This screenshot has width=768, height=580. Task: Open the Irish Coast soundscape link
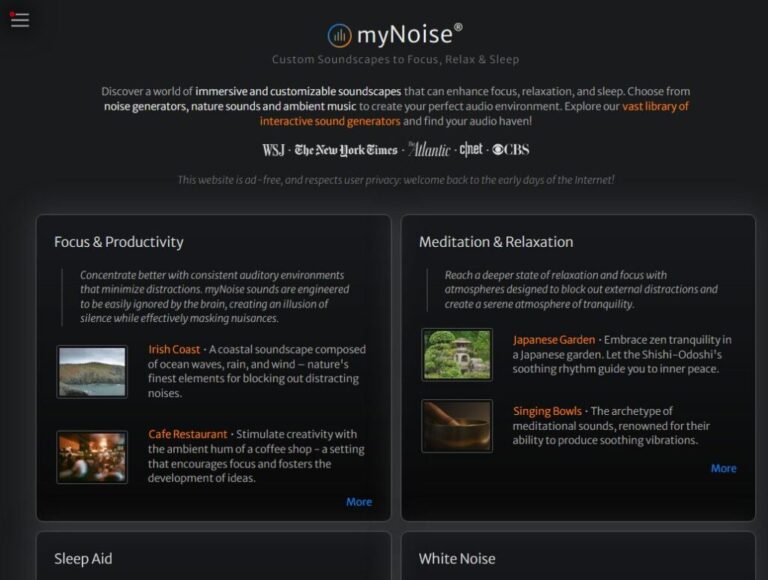pyautogui.click(x=174, y=350)
